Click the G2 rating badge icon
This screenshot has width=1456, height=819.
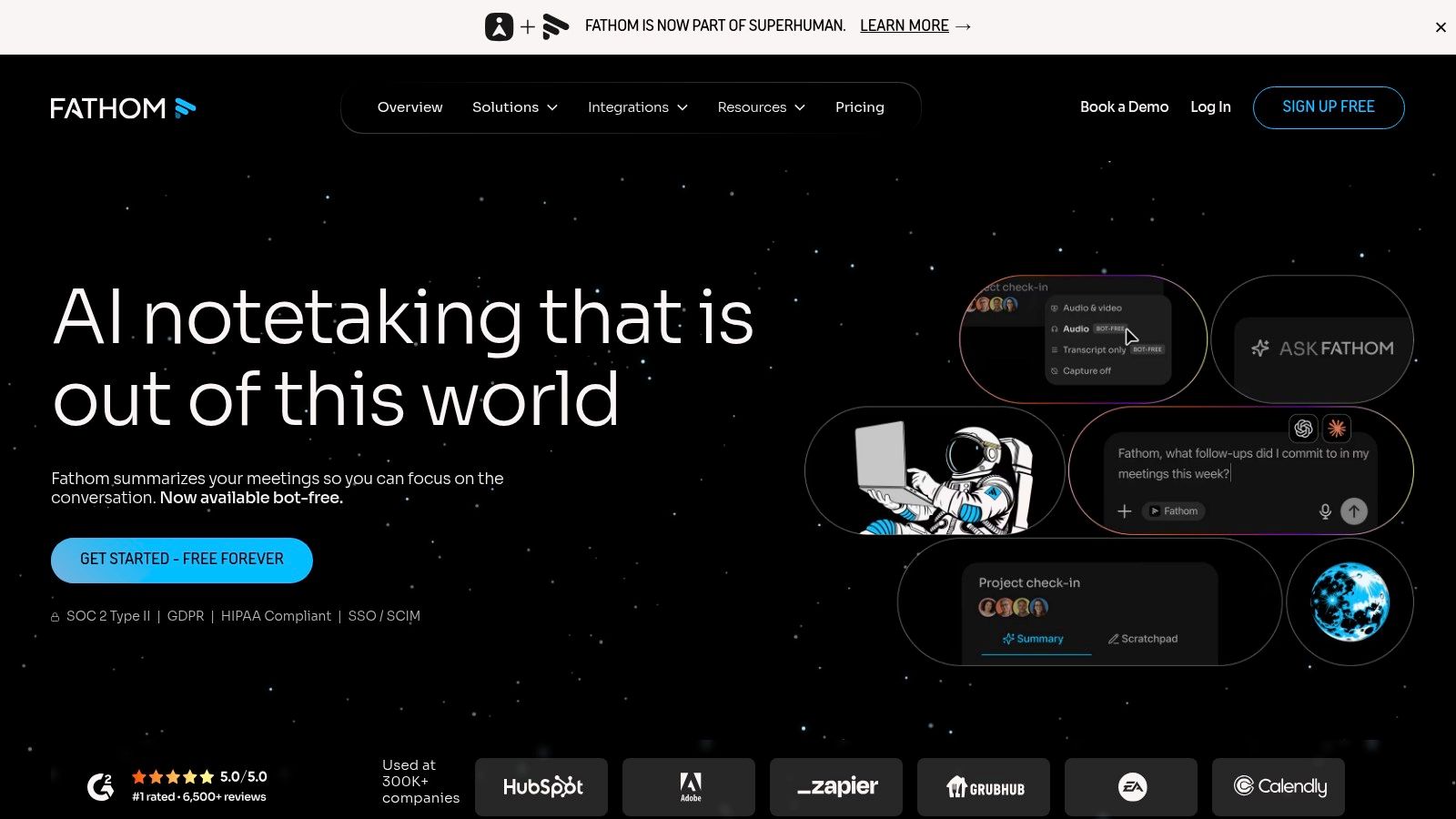[100, 786]
